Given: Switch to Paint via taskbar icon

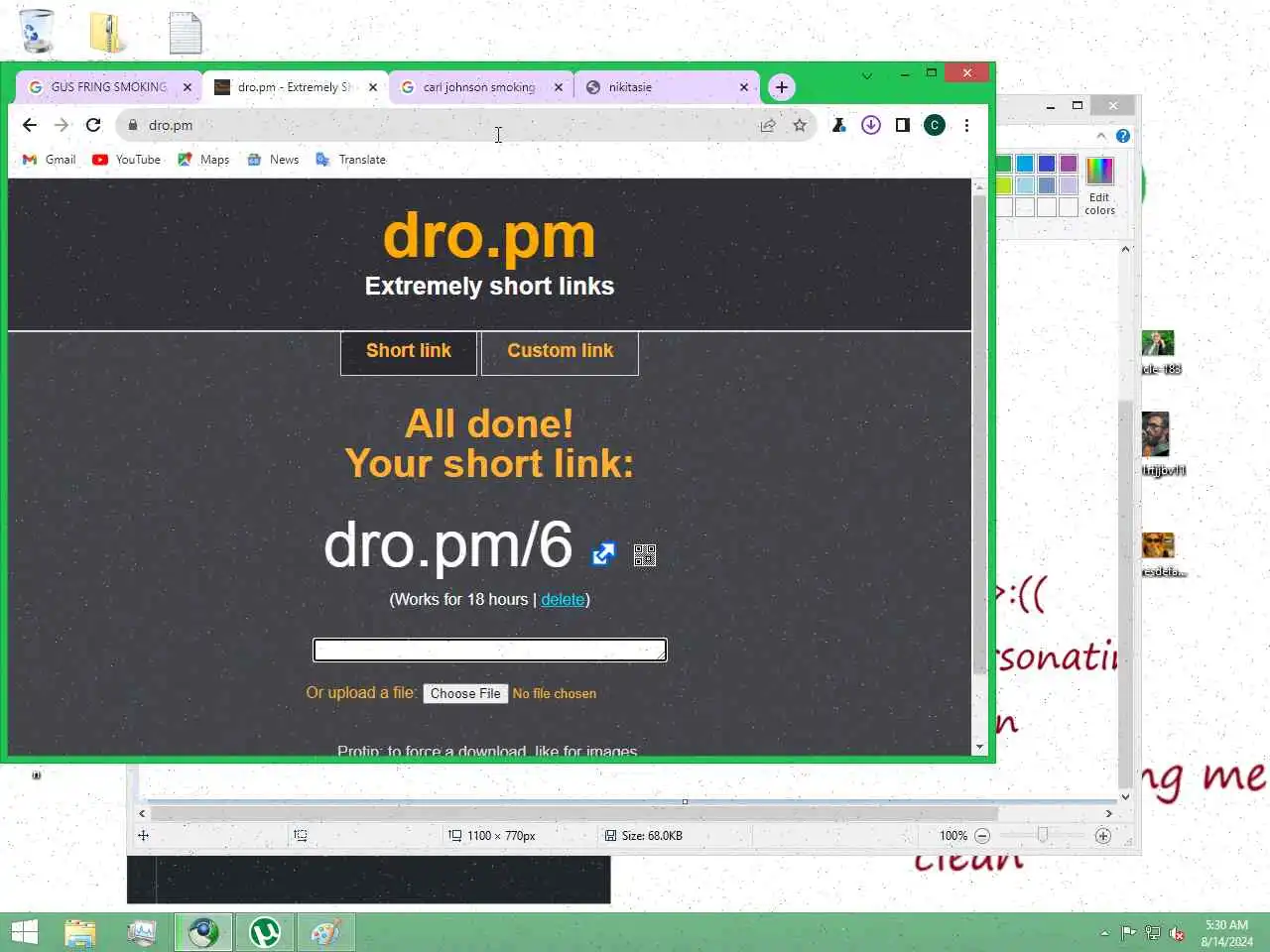Looking at the screenshot, I should [x=326, y=932].
